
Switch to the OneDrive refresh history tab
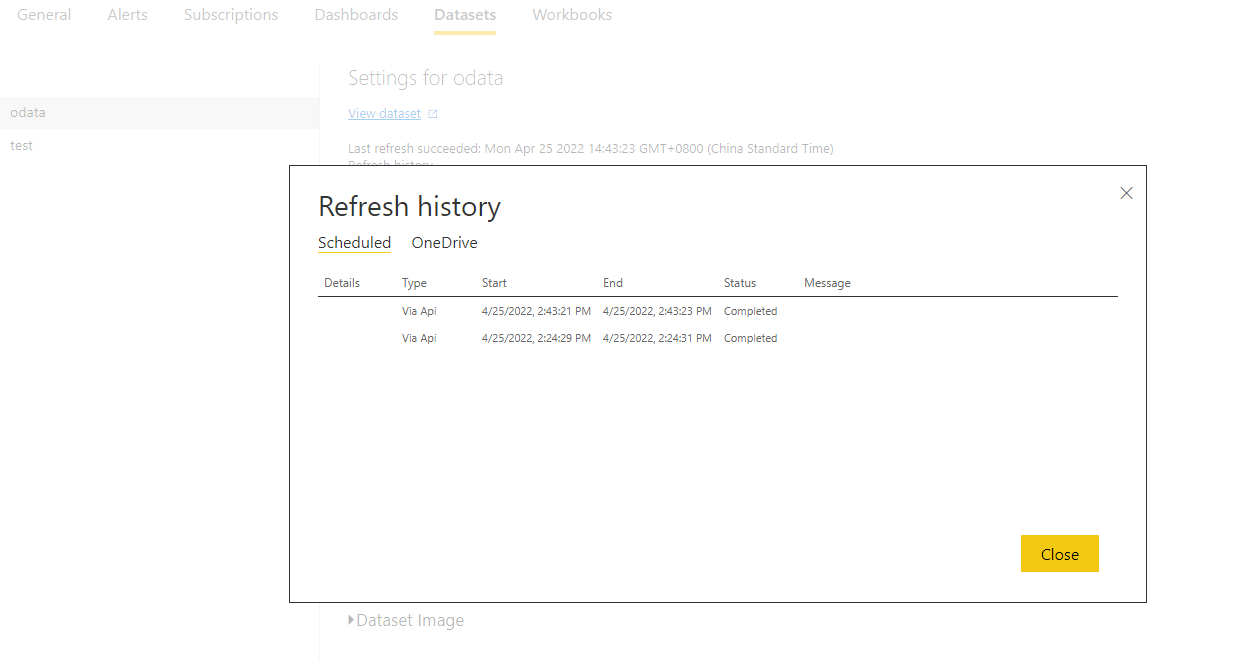[x=444, y=243]
